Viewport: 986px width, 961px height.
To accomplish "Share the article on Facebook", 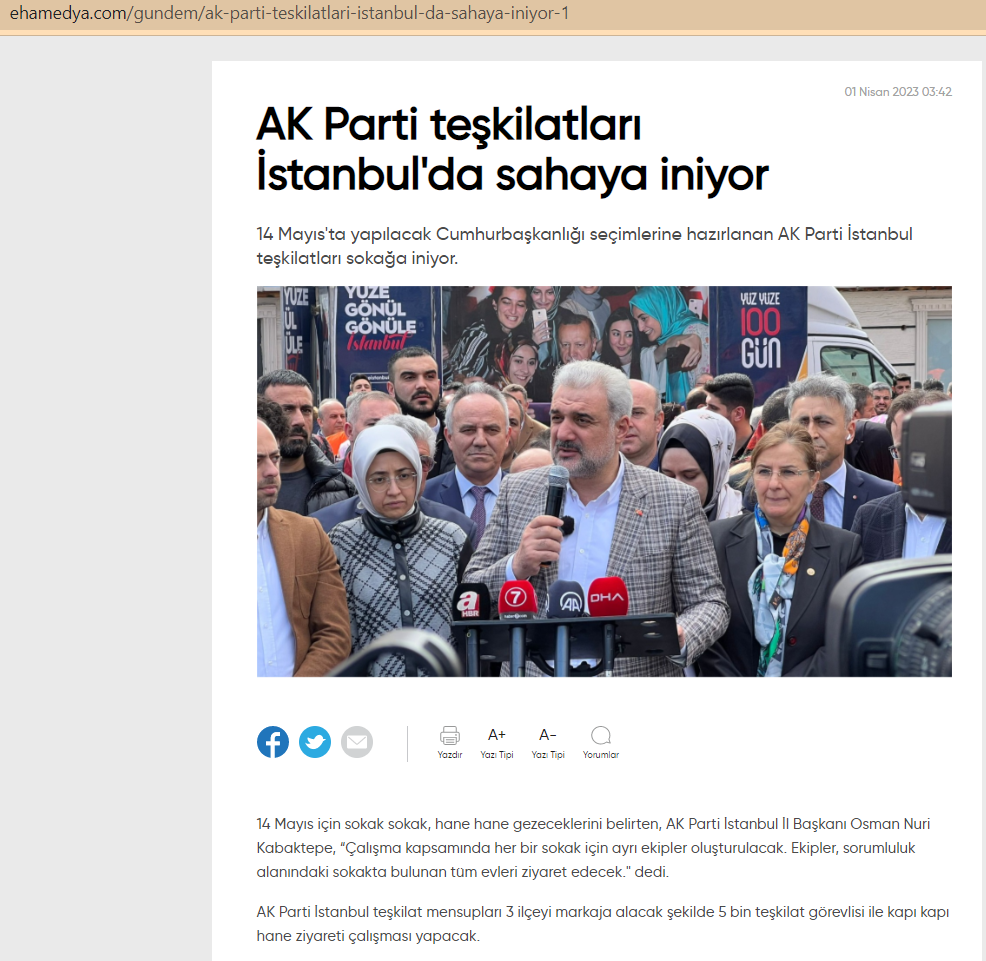I will tap(273, 742).
